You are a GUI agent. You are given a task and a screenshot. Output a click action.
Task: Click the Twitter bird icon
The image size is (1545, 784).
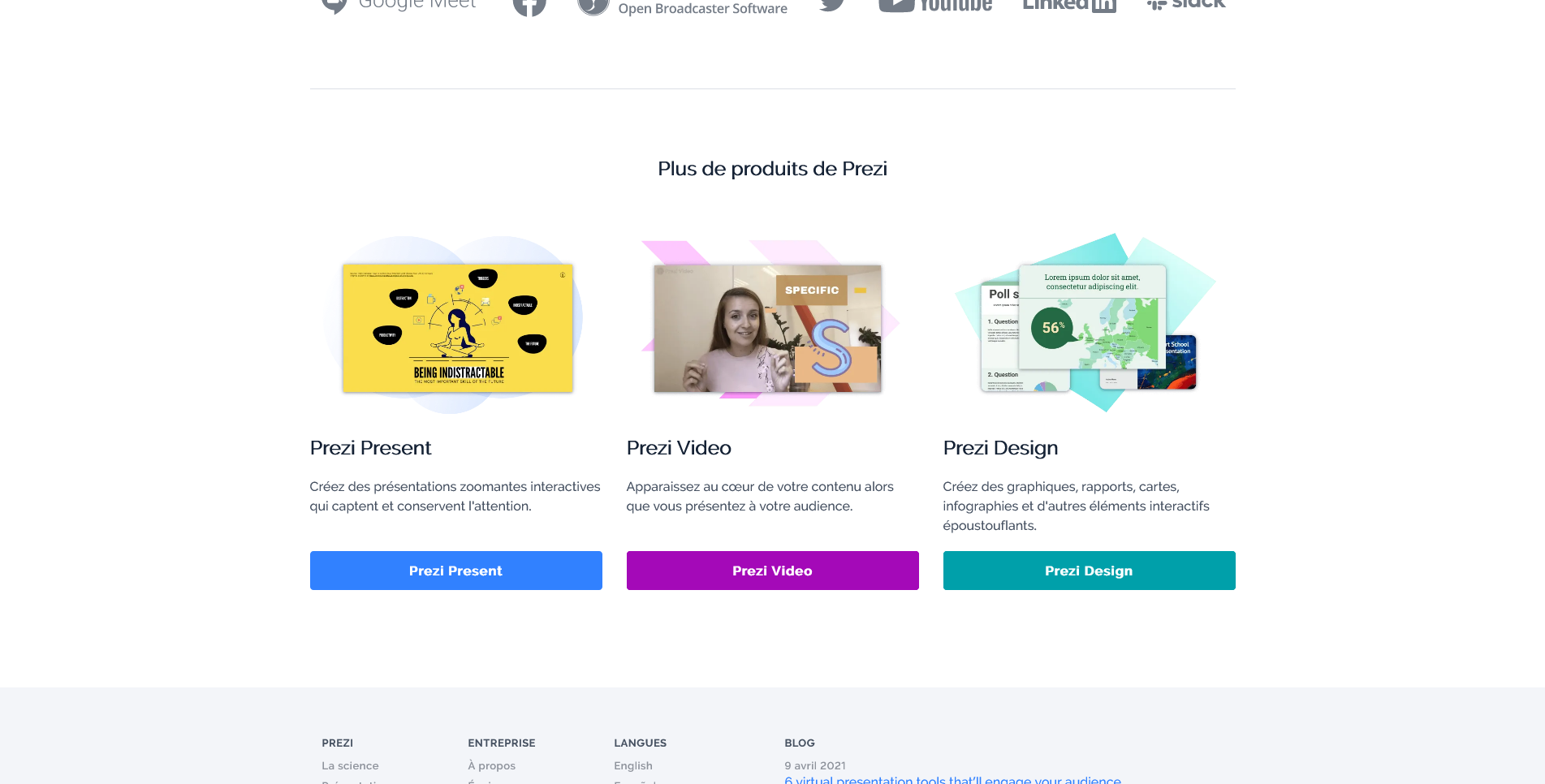pyautogui.click(x=832, y=5)
